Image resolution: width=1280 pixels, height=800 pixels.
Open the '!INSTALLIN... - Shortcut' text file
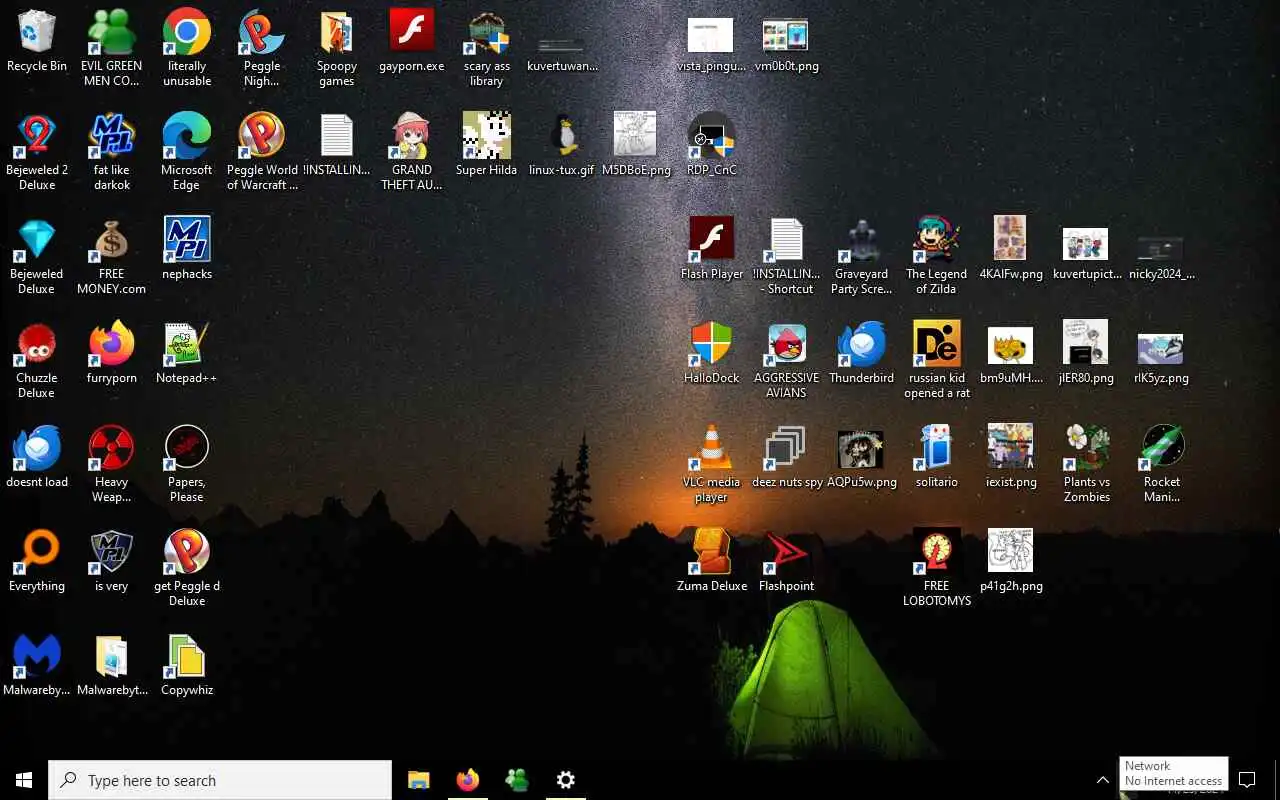pyautogui.click(x=787, y=256)
